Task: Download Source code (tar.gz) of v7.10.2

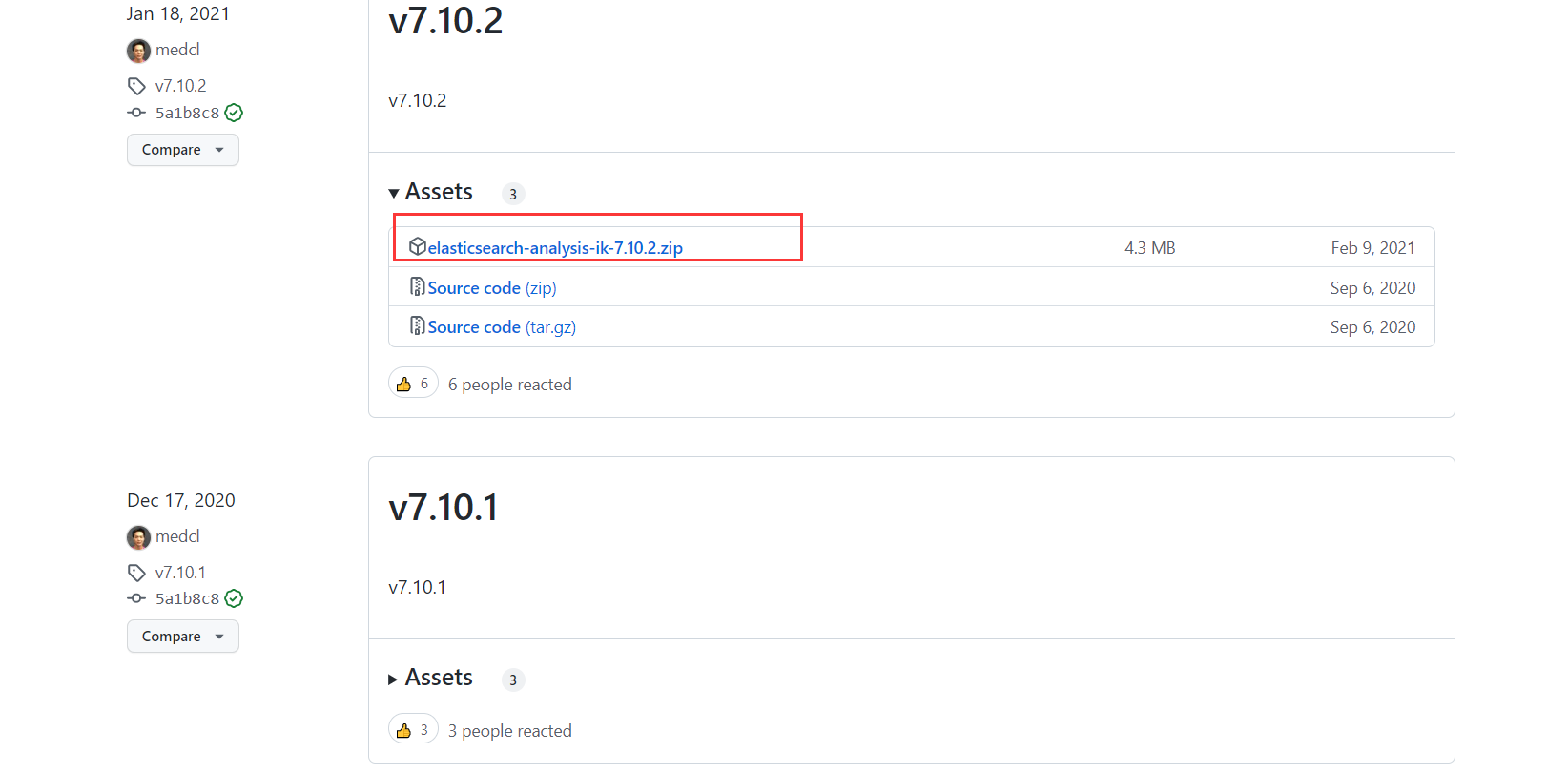Action: [x=502, y=327]
